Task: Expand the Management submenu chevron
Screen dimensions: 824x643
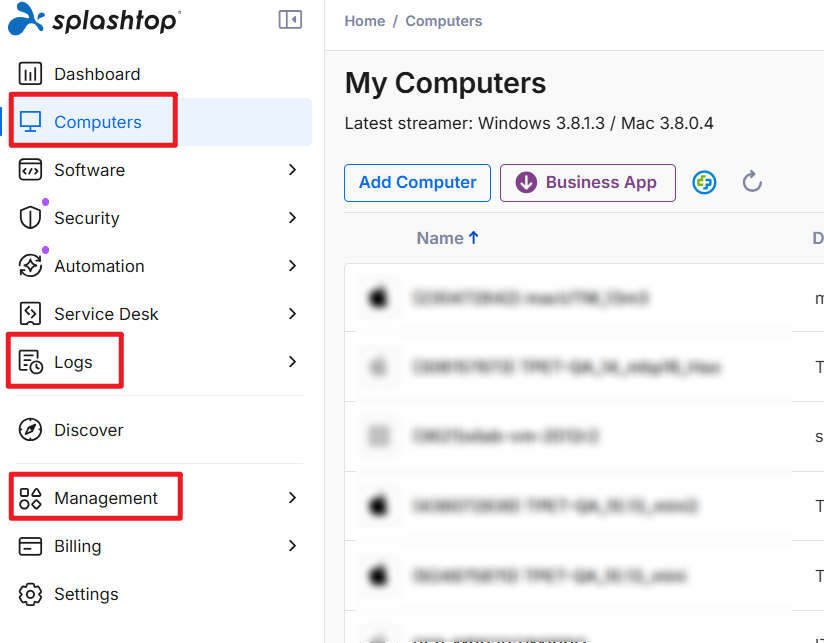Action: pyautogui.click(x=293, y=497)
